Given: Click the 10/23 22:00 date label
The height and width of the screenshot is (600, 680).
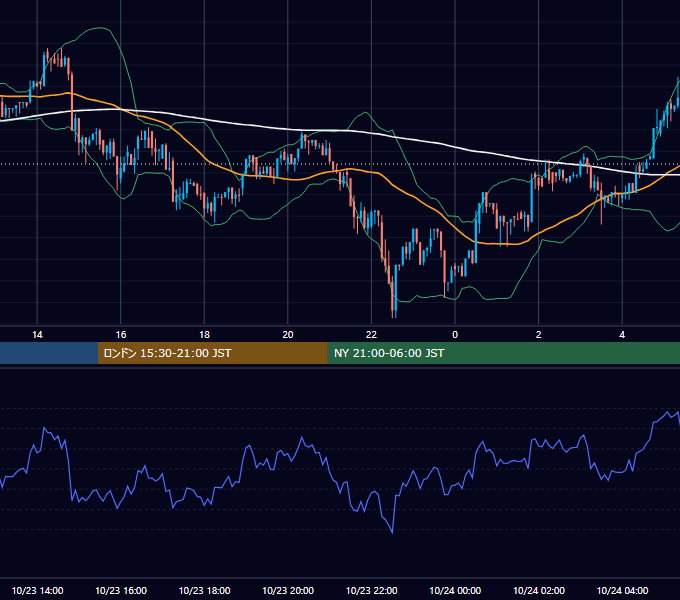Looking at the screenshot, I should (x=371, y=590).
